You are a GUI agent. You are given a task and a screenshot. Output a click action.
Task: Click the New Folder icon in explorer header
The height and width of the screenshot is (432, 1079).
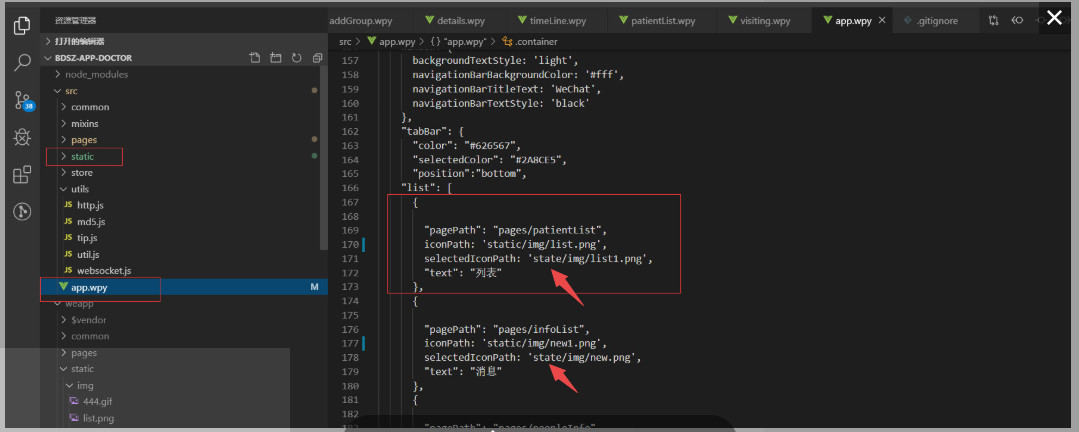[x=276, y=58]
